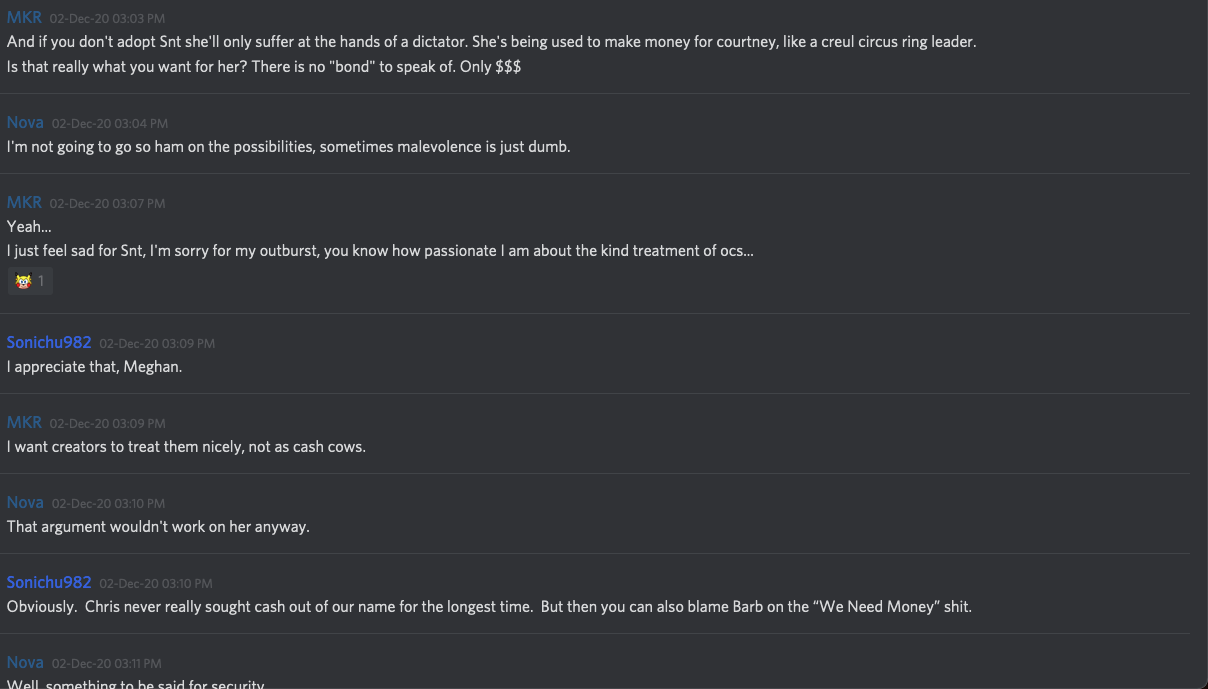
Task: Click Nova's username on the 03:10 PM message
Action: coord(25,502)
